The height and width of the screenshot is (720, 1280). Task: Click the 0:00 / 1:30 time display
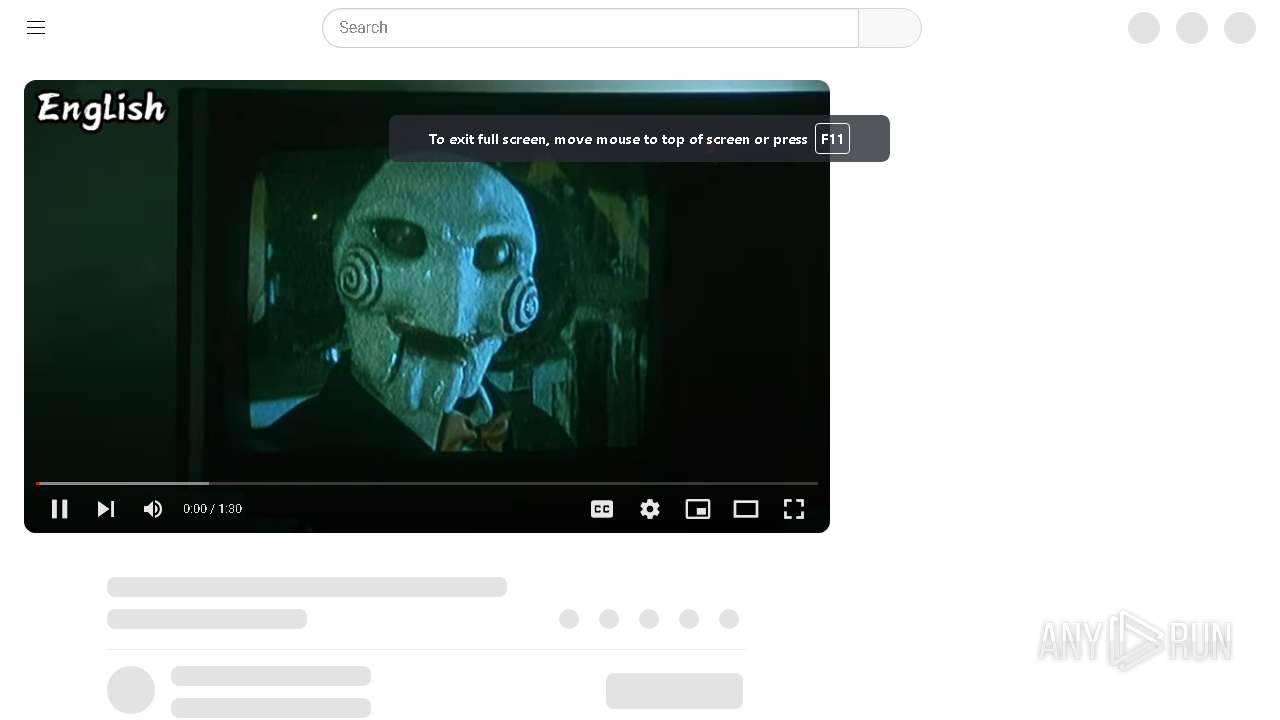(x=212, y=509)
